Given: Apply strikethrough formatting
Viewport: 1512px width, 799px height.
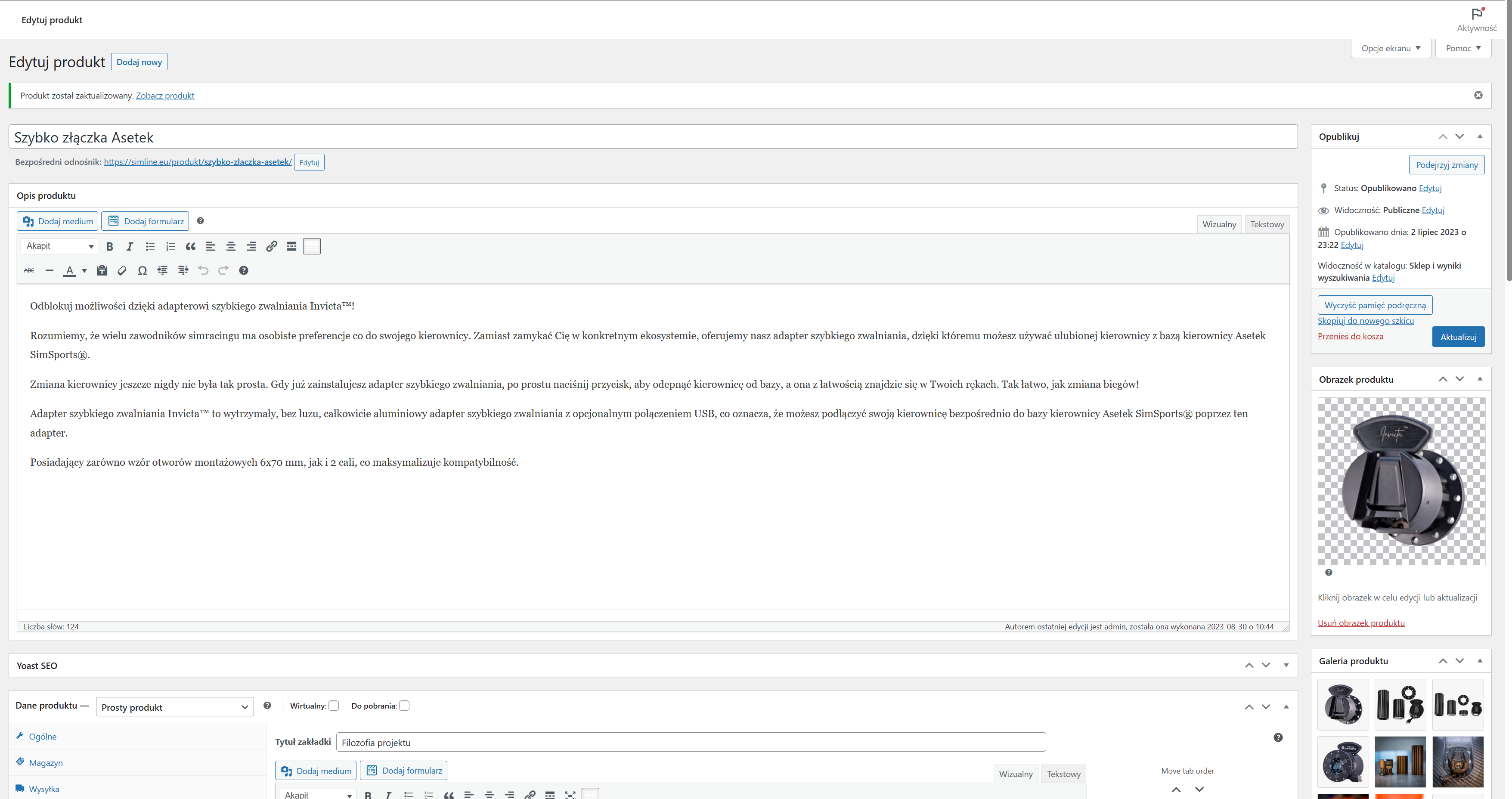Looking at the screenshot, I should coord(29,271).
